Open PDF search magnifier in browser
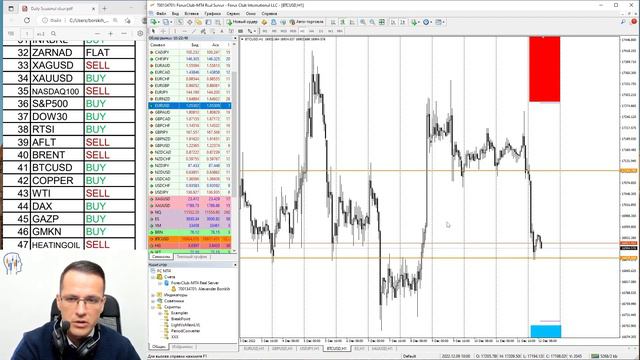The height and width of the screenshot is (360, 640). click(53, 33)
